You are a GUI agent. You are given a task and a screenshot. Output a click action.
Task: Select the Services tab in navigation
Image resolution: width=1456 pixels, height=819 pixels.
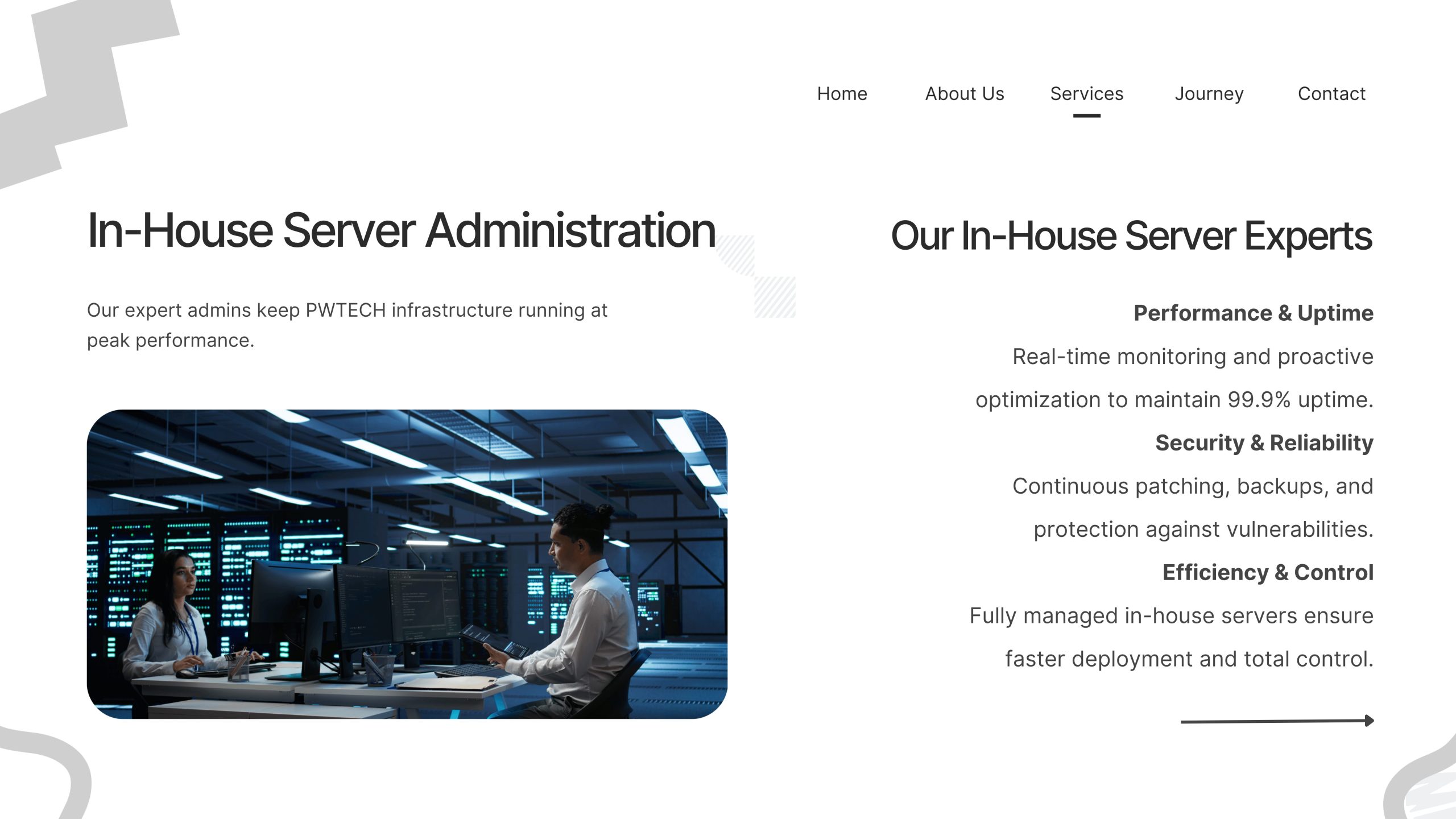1087,93
